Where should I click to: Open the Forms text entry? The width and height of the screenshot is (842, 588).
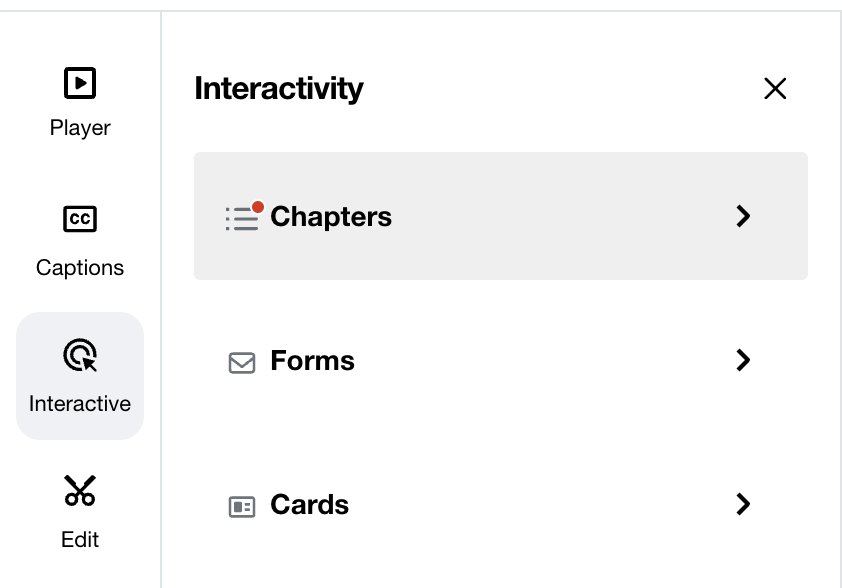pos(312,361)
